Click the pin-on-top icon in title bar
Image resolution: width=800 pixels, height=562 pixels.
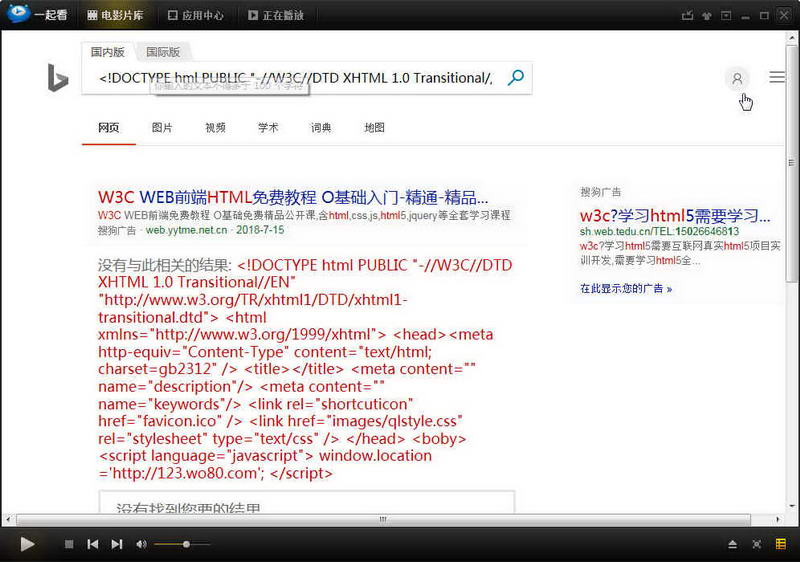pyautogui.click(x=707, y=16)
